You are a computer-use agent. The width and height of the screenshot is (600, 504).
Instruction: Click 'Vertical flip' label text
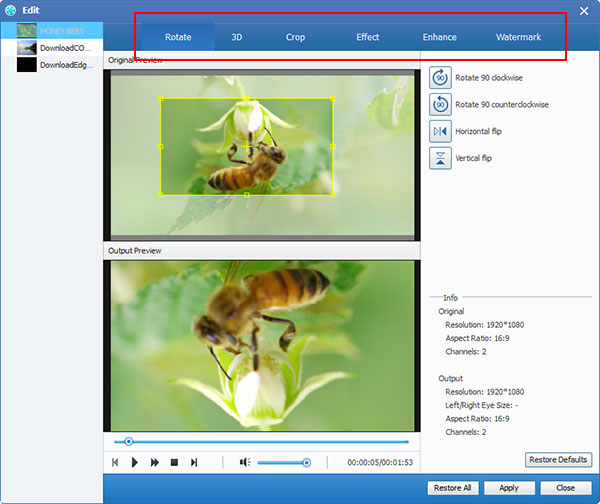(473, 158)
